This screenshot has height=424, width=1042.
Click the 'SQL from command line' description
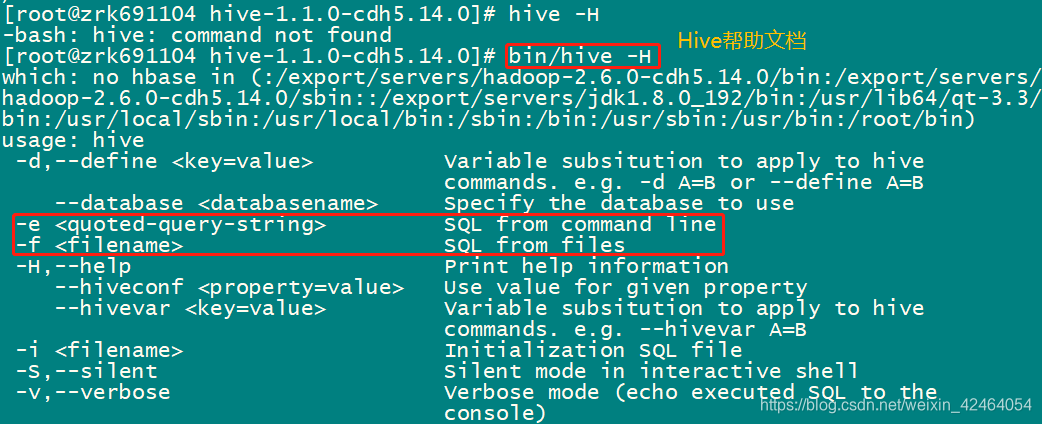pyautogui.click(x=580, y=224)
